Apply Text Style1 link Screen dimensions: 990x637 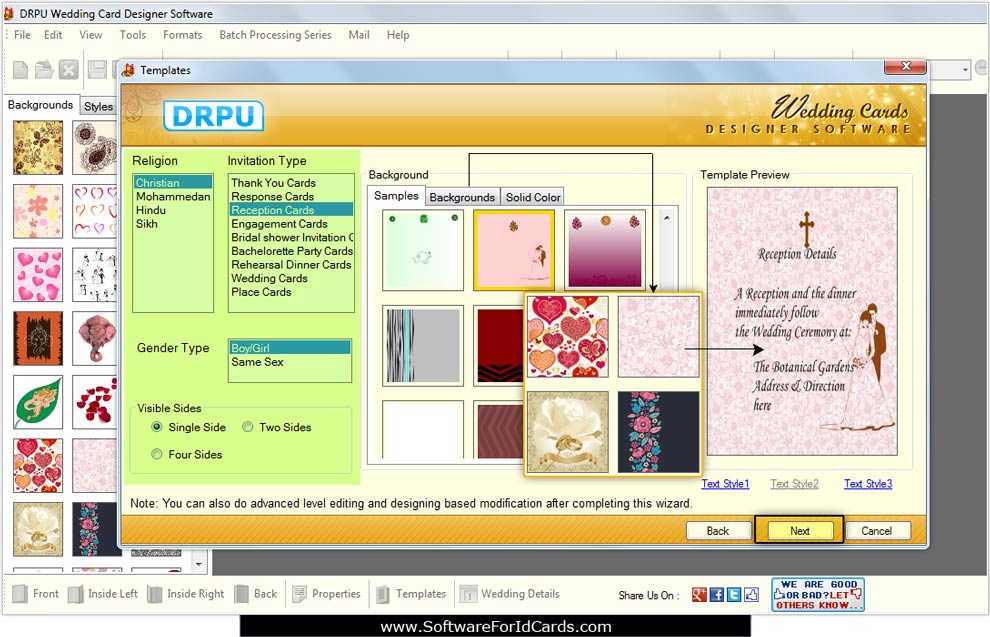[725, 484]
